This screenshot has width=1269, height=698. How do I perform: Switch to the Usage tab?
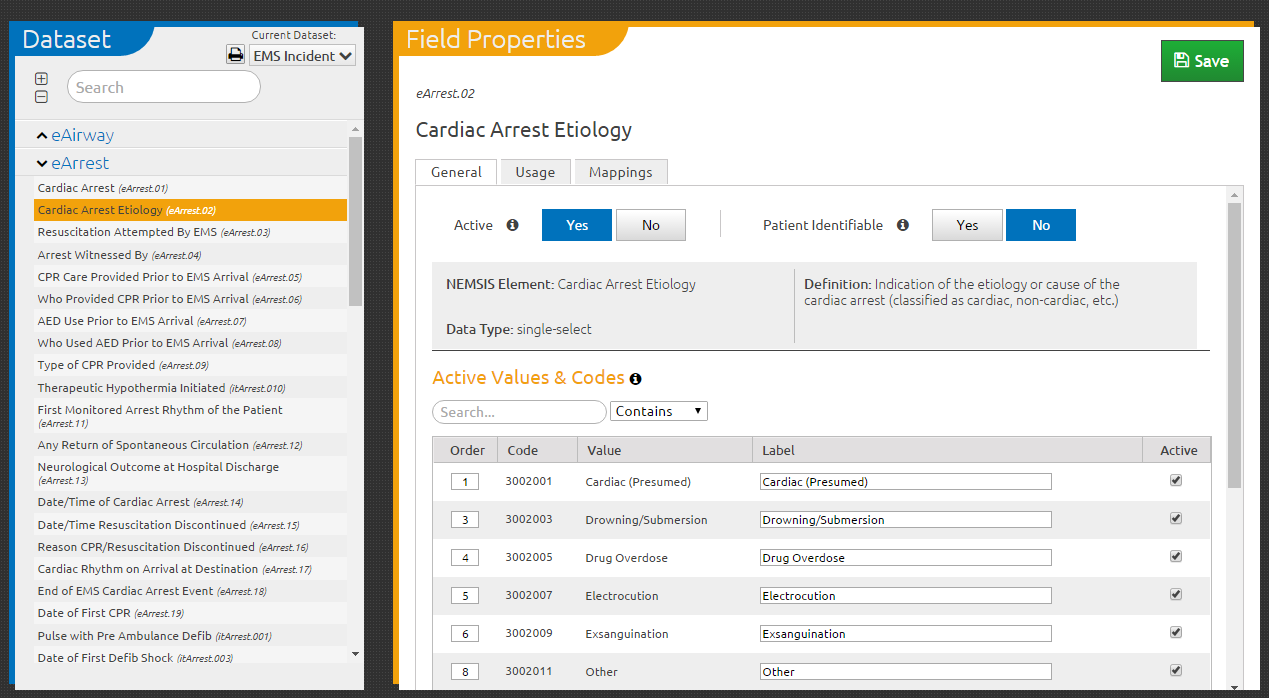535,172
